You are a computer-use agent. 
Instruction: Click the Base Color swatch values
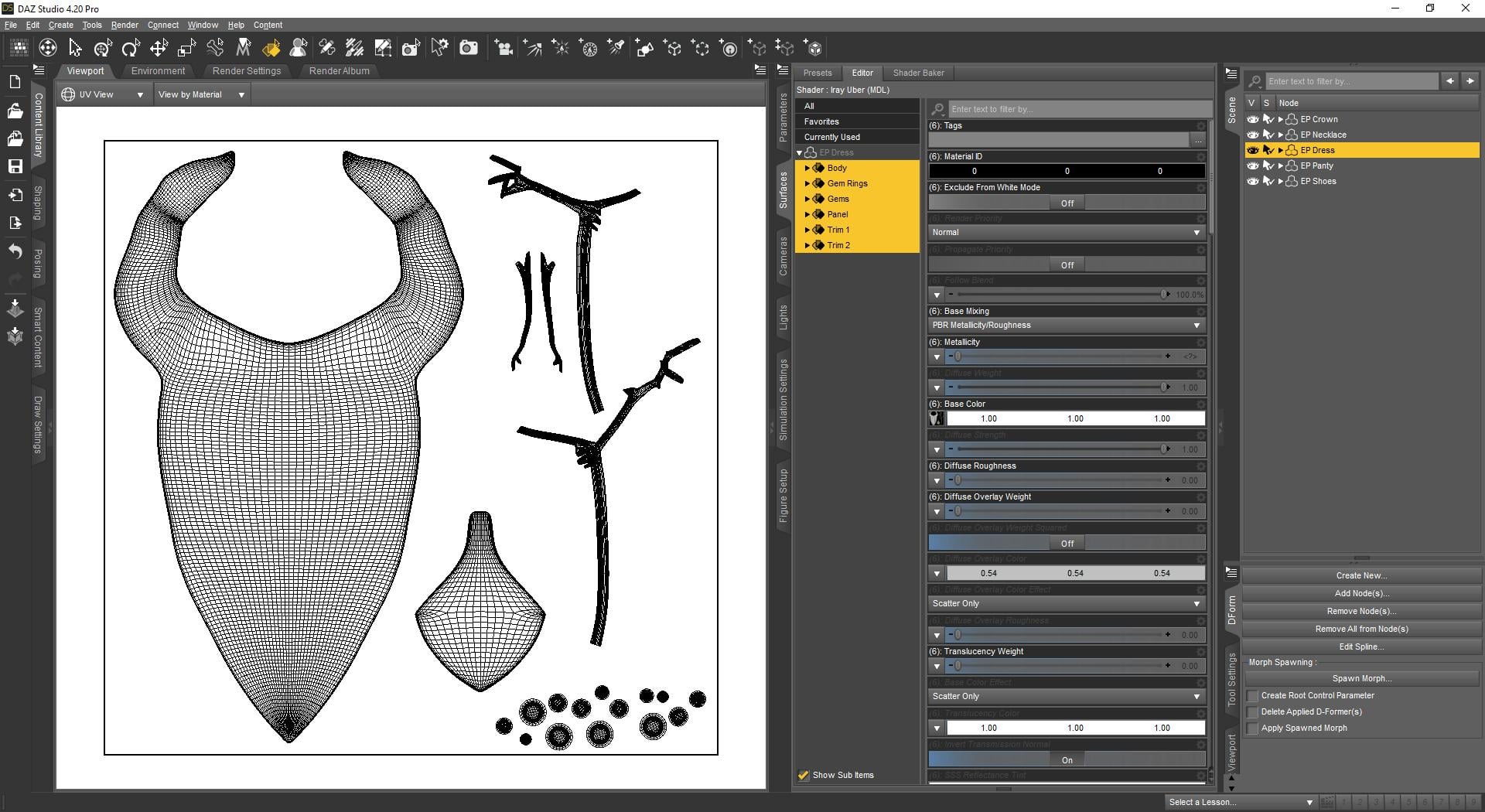[x=1075, y=418]
